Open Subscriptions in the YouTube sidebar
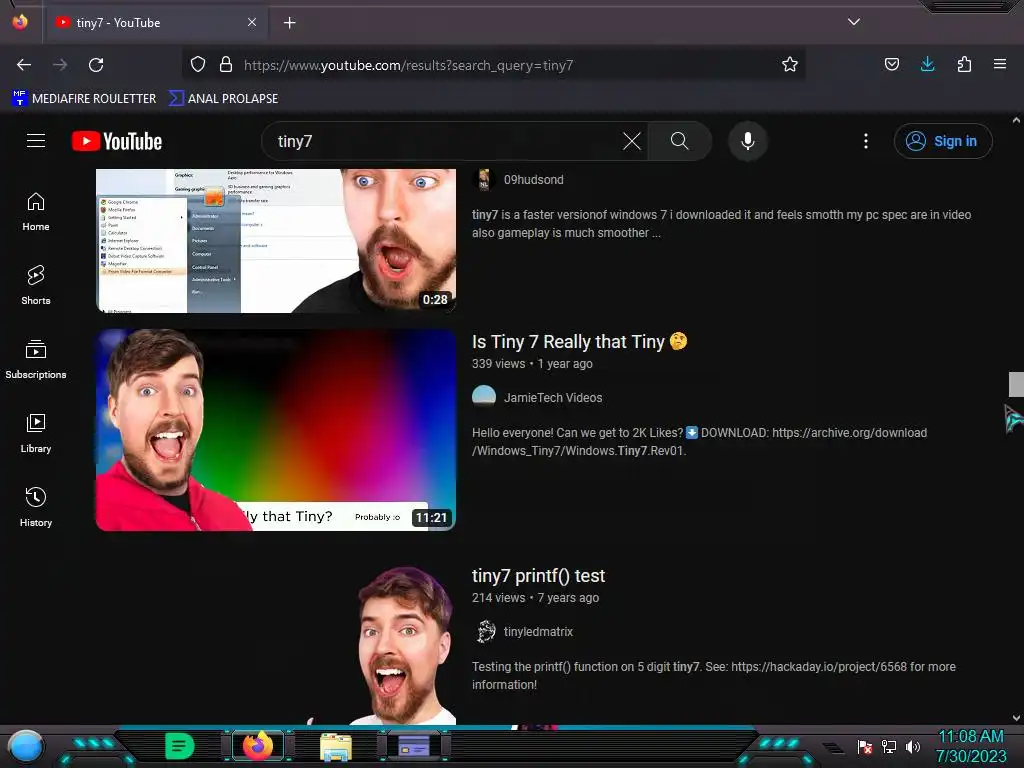 tap(36, 360)
